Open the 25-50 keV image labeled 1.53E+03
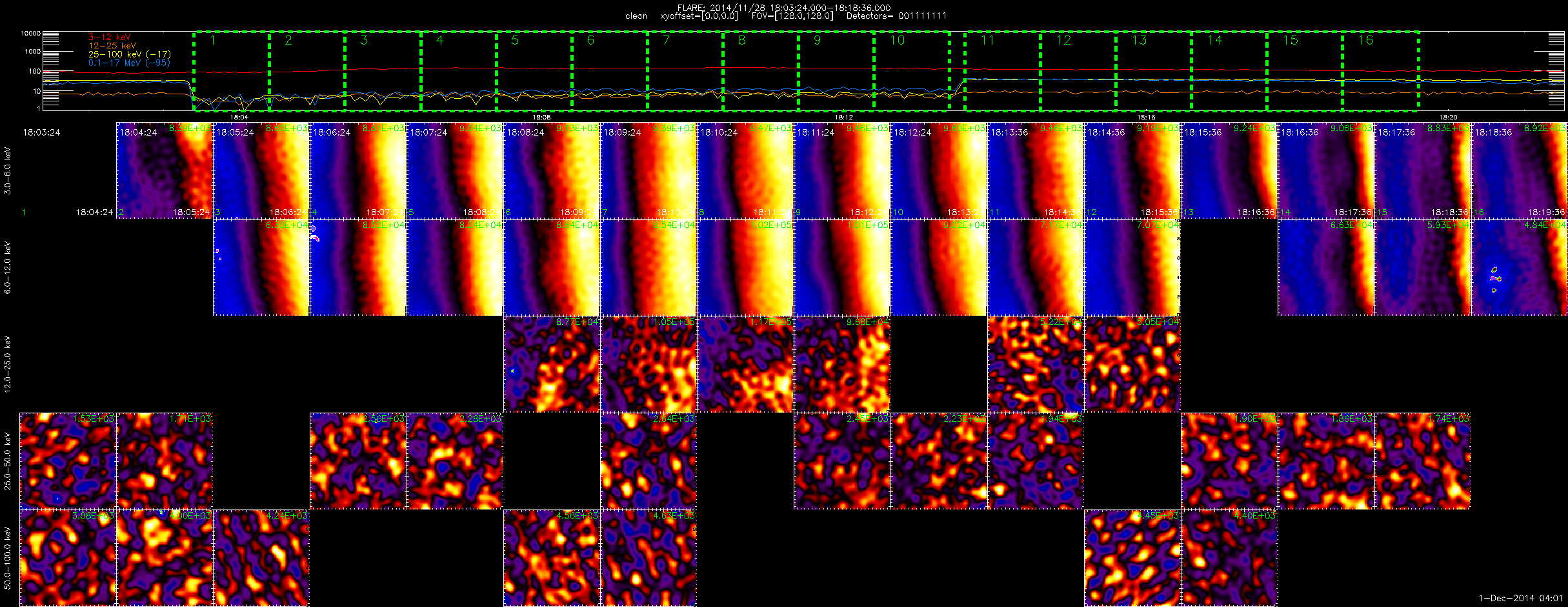This screenshot has height=607, width=1568. tap(68, 461)
